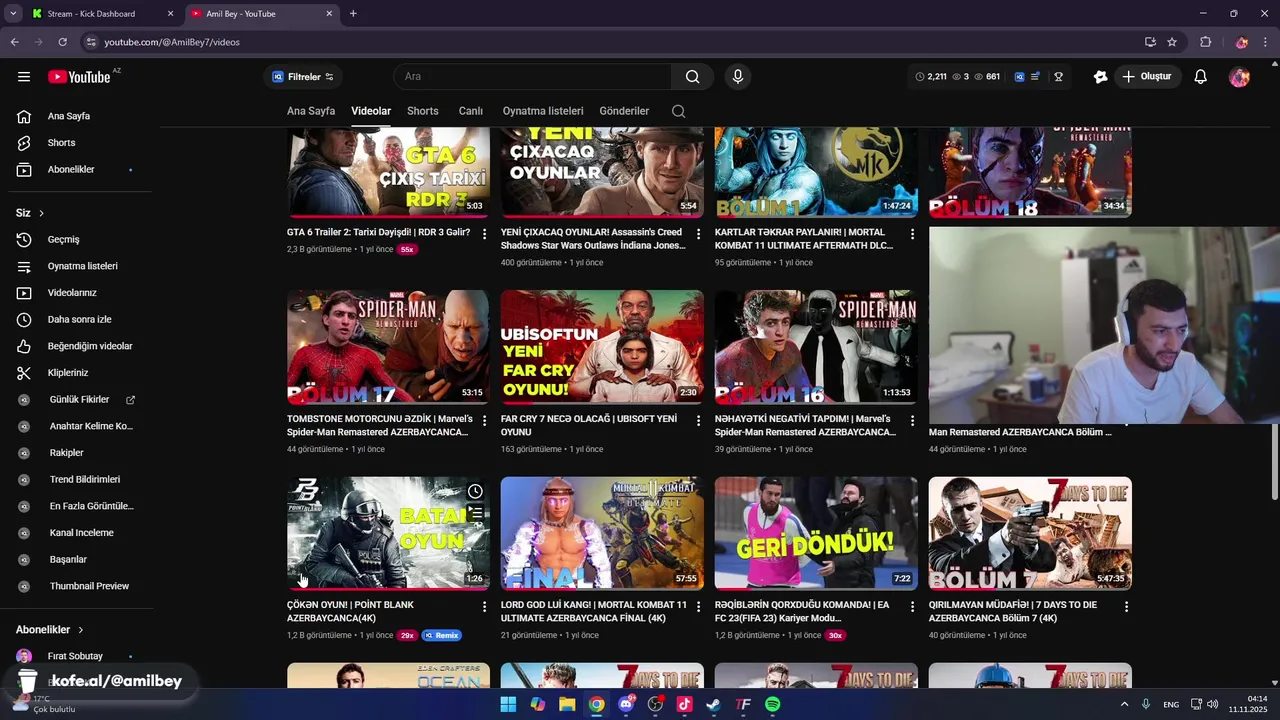Open the Filtreler dropdown

pos(303,77)
